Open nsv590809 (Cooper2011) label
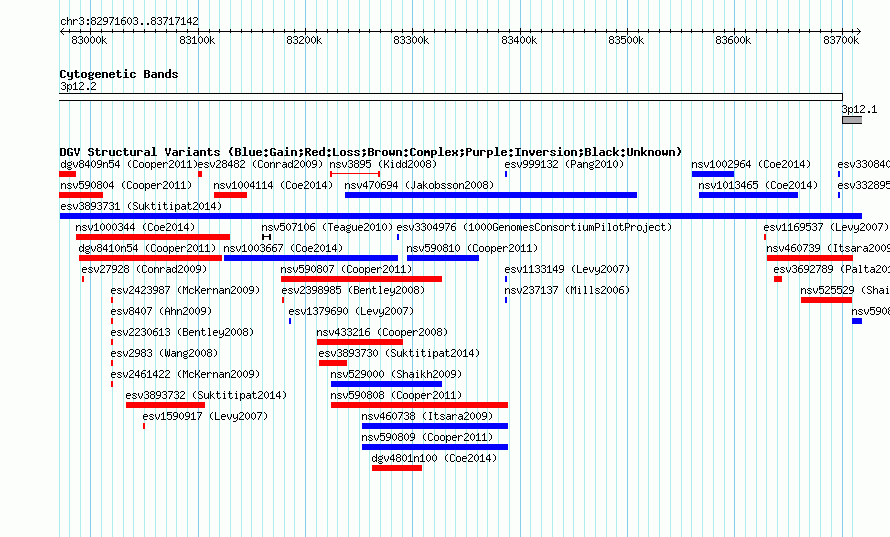The height and width of the screenshot is (537, 890). pos(427,438)
